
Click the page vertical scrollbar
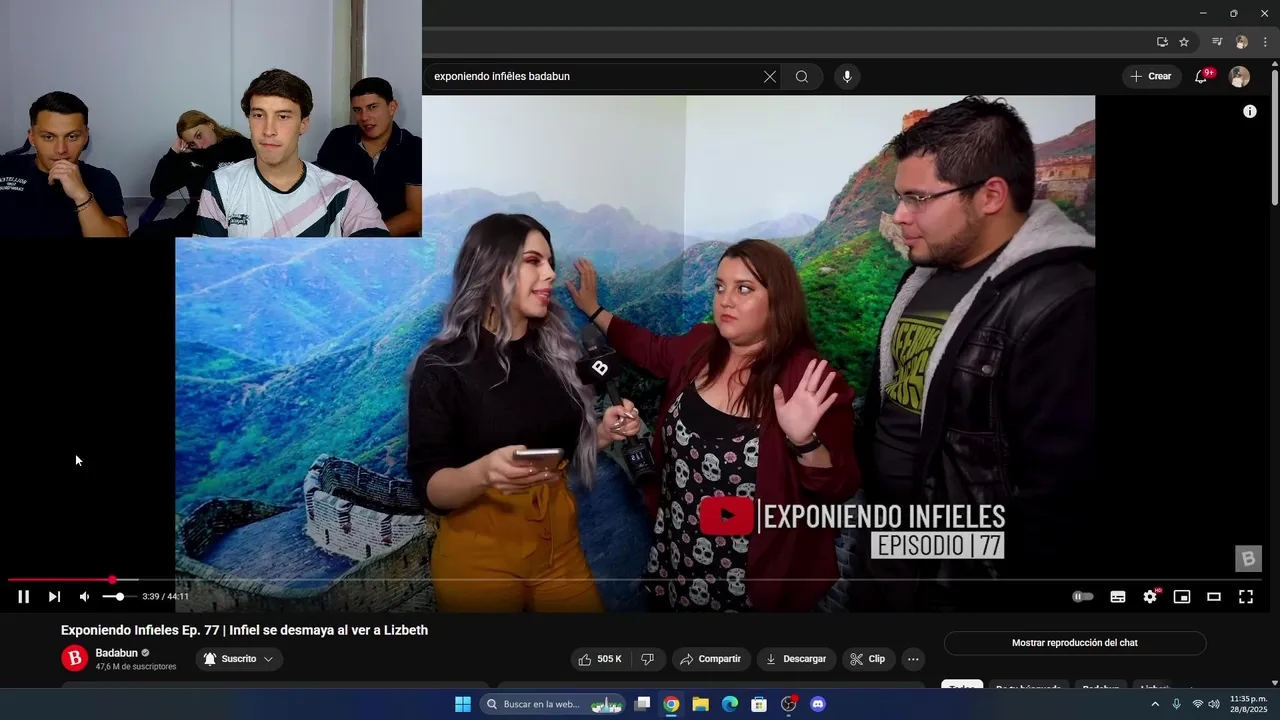(1274, 138)
